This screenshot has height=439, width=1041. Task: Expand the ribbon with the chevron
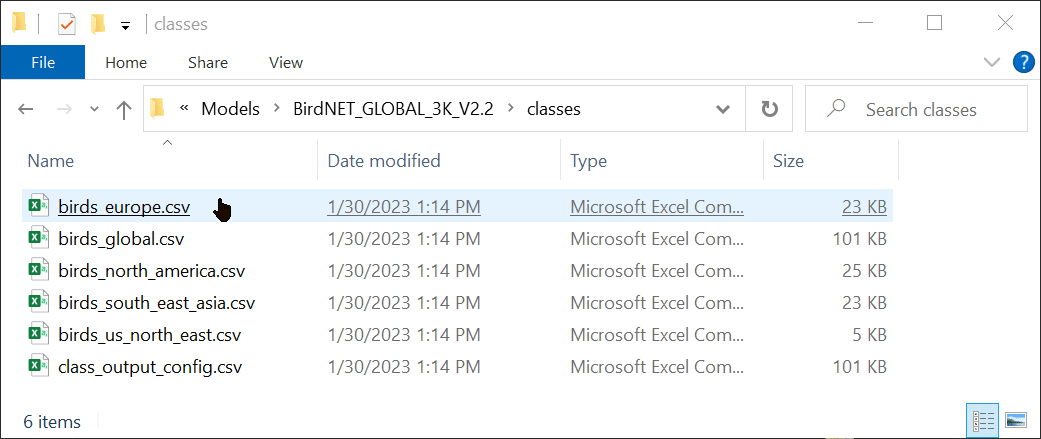pyautogui.click(x=992, y=62)
